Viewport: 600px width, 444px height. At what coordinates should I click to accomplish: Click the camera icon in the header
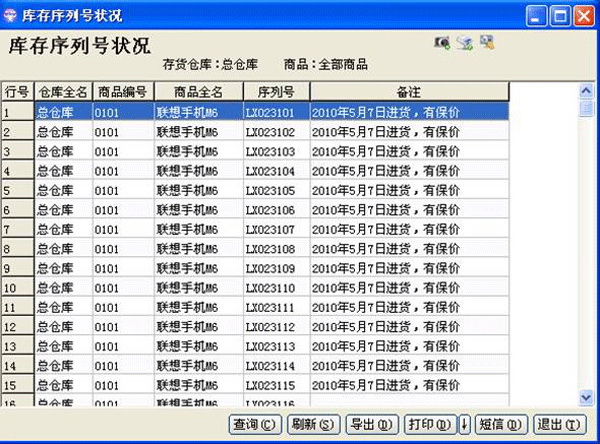tap(442, 42)
